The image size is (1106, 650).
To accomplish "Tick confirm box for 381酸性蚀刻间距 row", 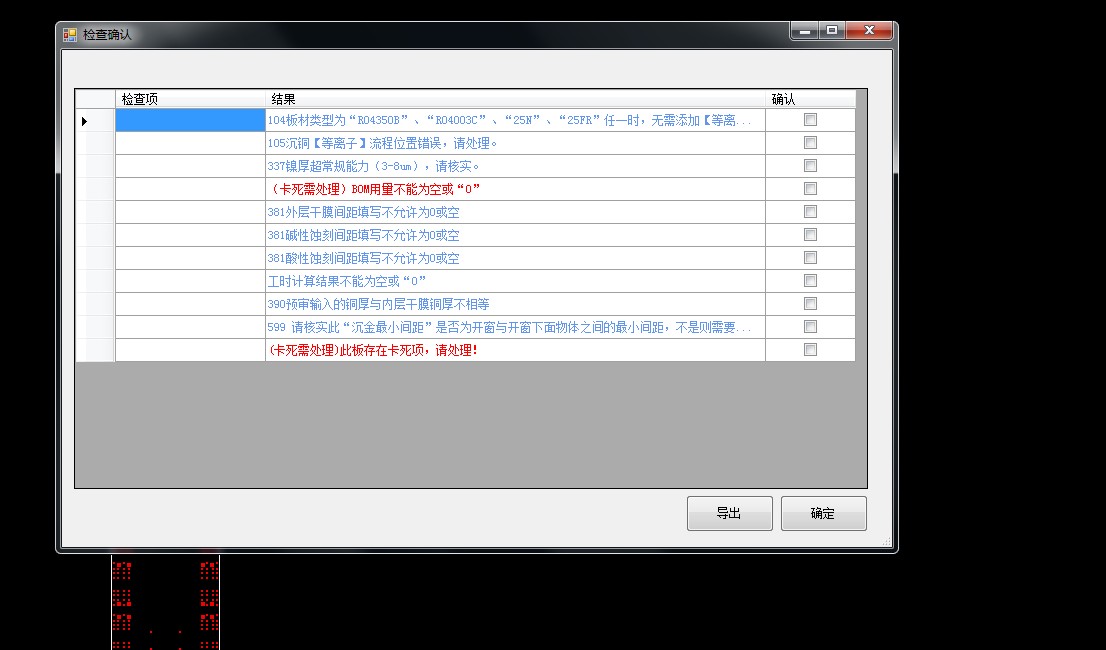I will point(810,258).
